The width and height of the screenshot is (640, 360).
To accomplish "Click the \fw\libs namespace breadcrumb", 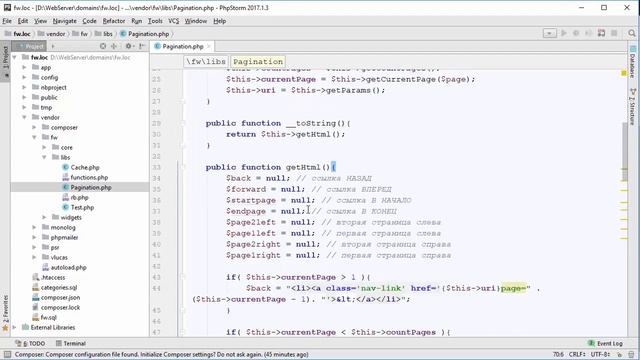I will click(x=206, y=62).
